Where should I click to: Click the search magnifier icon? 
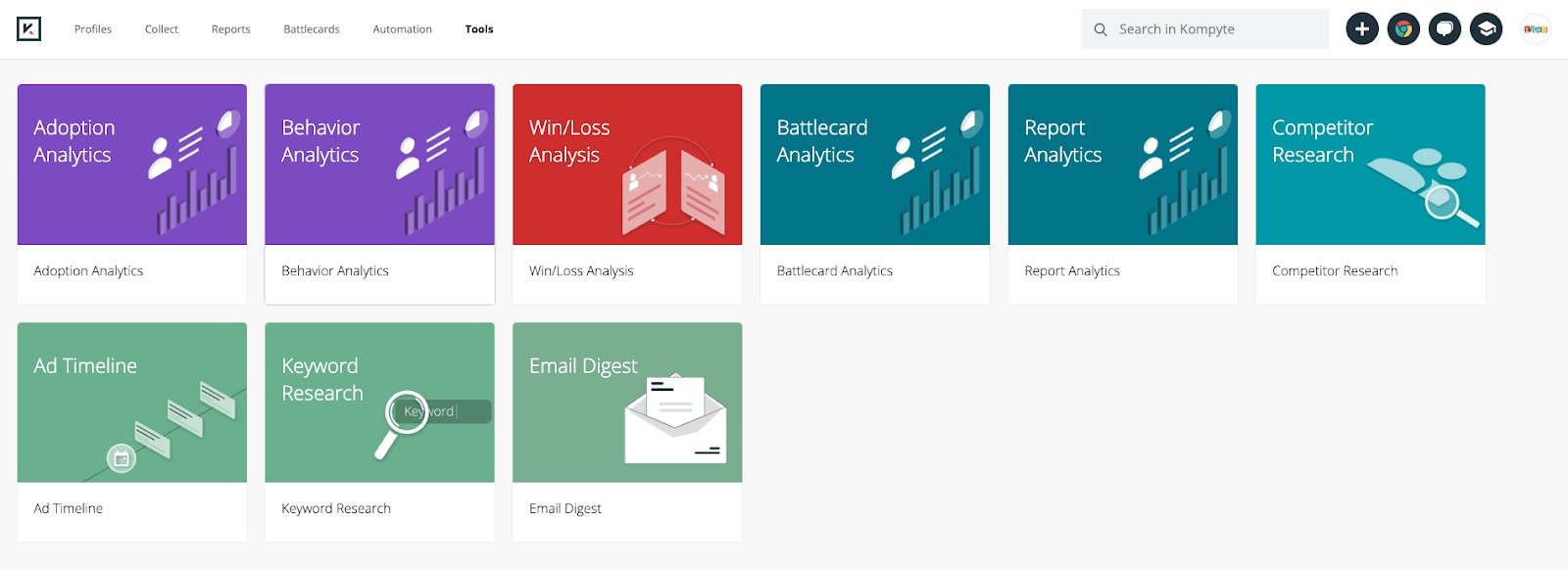coord(1101,29)
